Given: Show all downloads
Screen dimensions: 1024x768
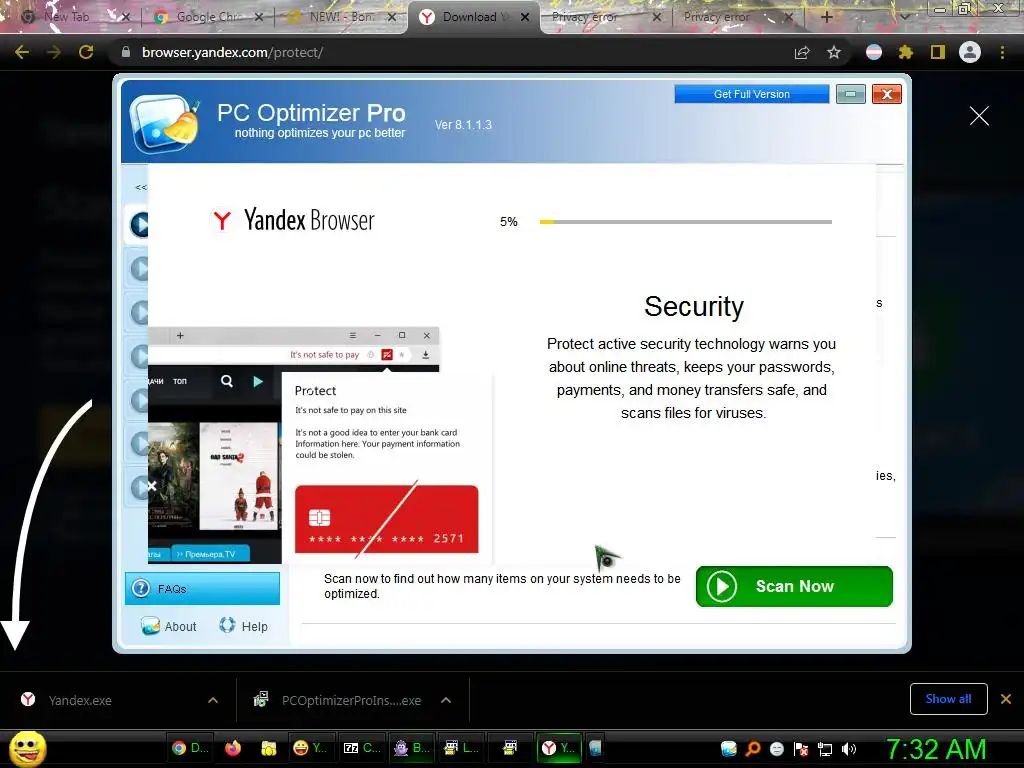Looking at the screenshot, I should tap(948, 699).
